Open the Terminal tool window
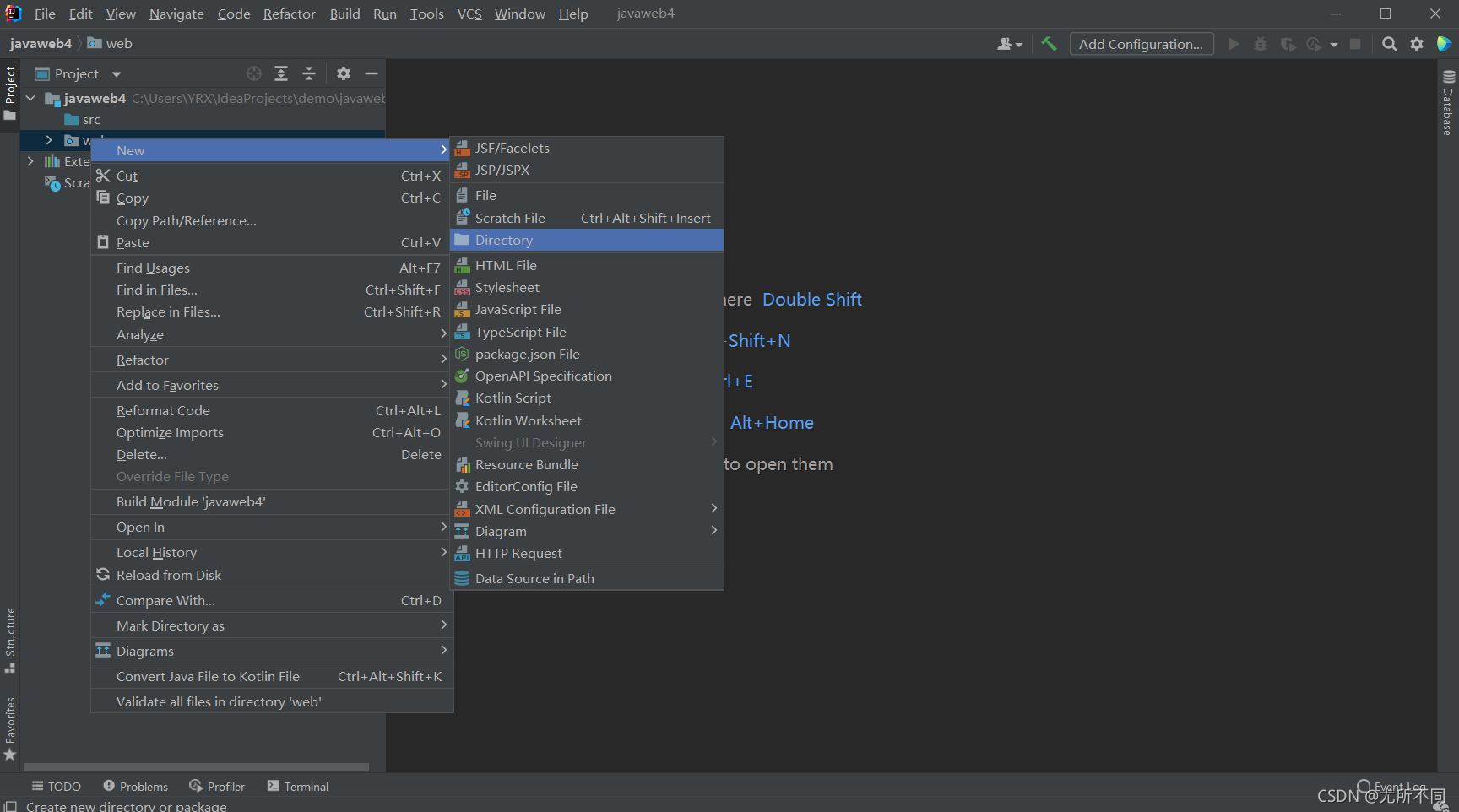 [x=298, y=786]
